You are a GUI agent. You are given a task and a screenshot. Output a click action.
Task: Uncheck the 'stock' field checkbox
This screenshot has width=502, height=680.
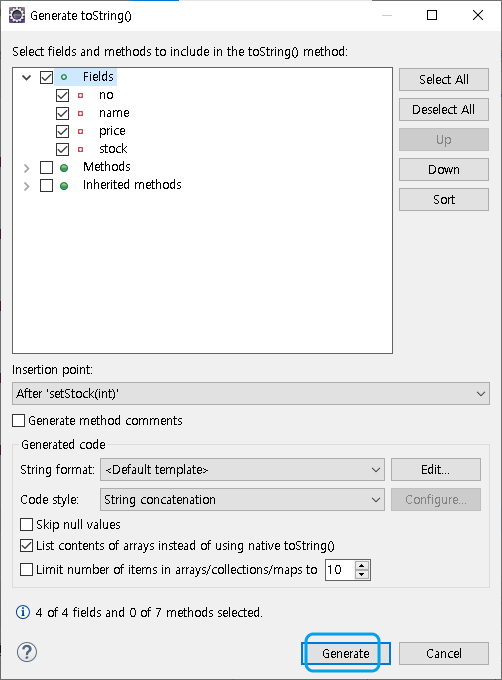[62, 150]
